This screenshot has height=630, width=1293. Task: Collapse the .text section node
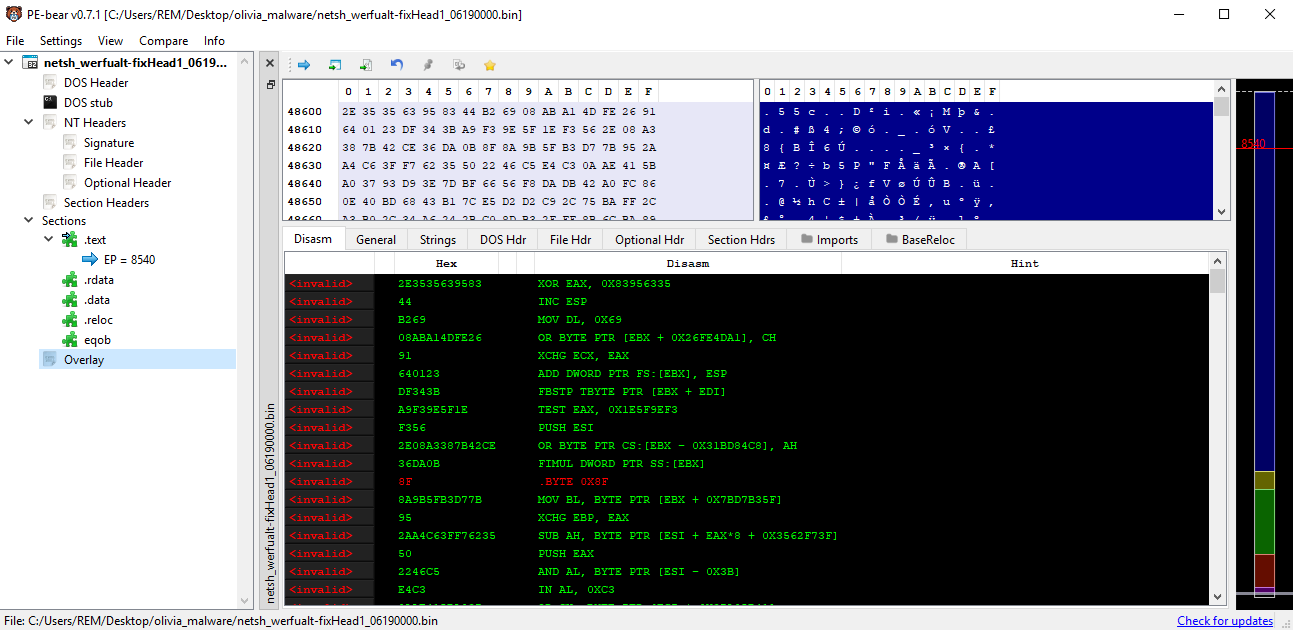(x=49, y=240)
